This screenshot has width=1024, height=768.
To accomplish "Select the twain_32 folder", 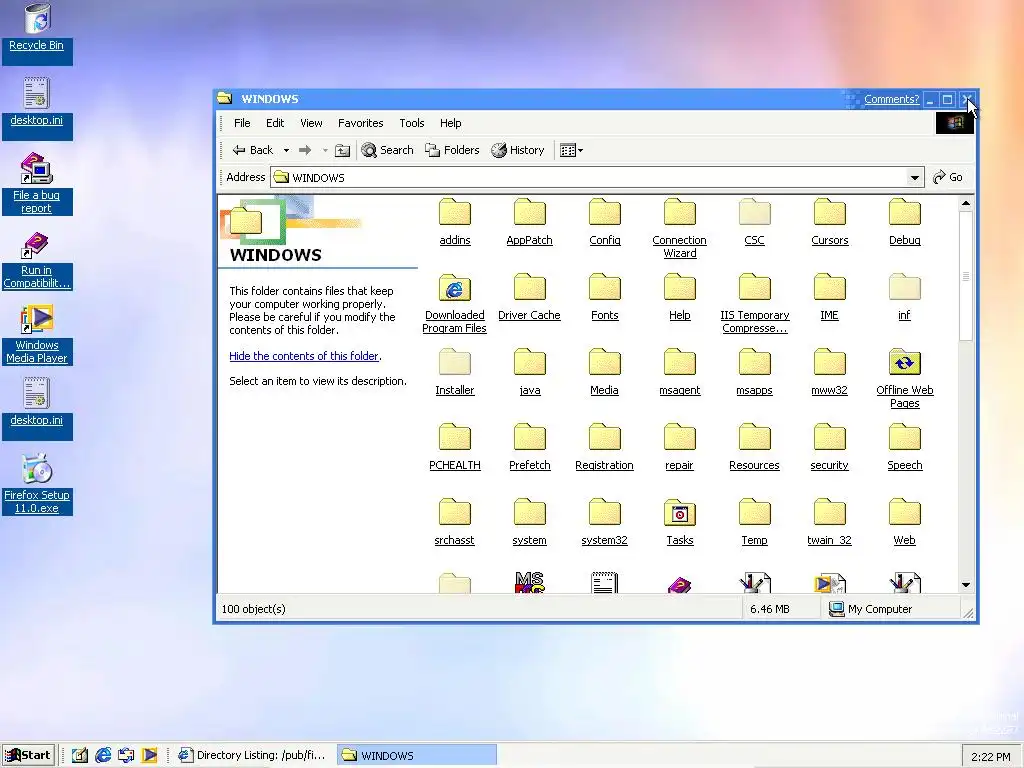I will coord(829,522).
